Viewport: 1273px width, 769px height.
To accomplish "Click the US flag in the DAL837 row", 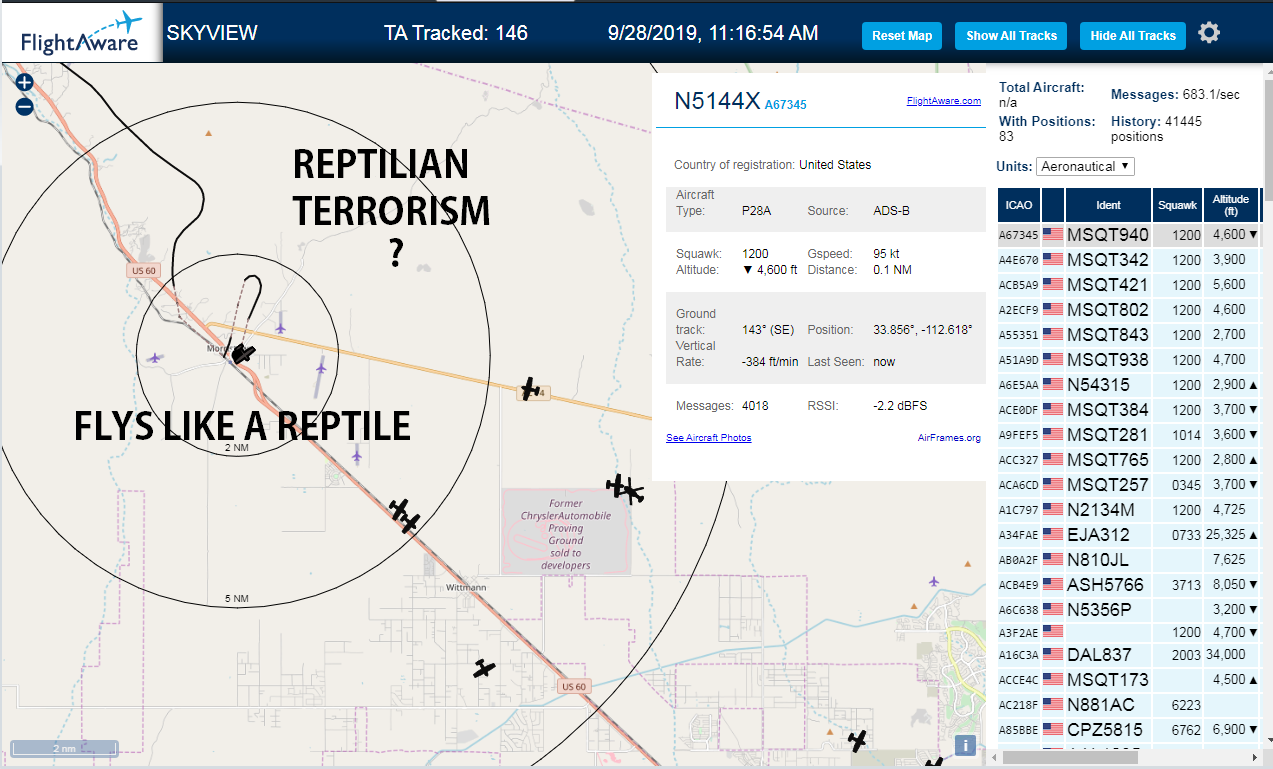I will click(x=1053, y=654).
